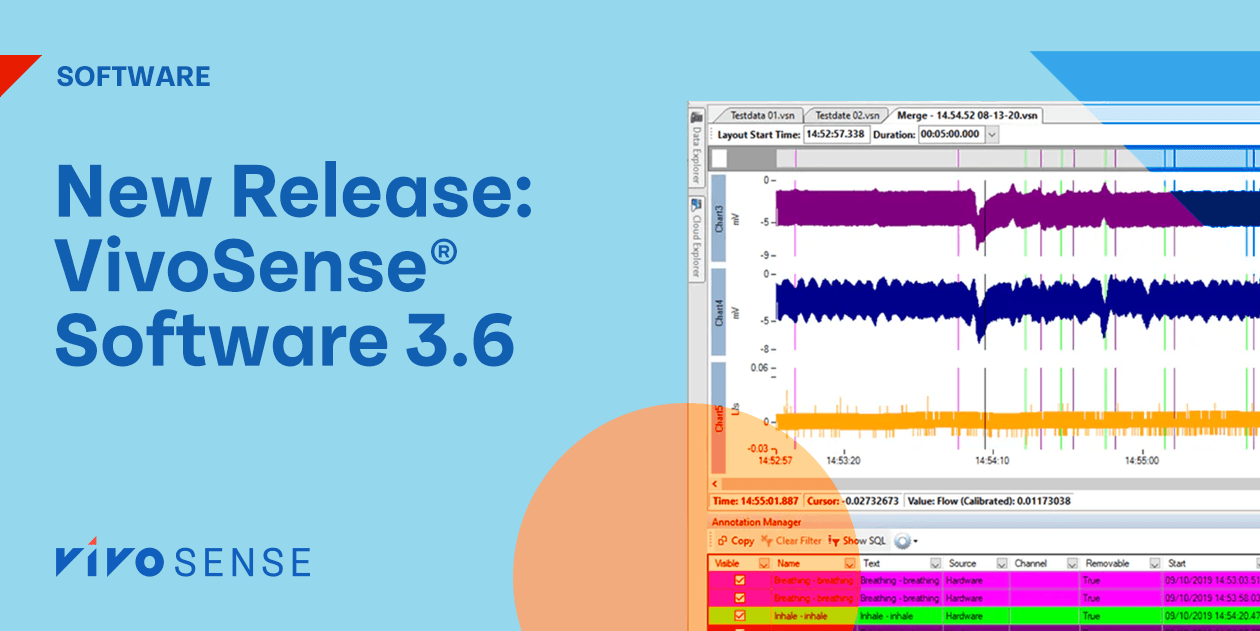Copy annotations with the Copy button
The image size is (1260, 631).
[x=735, y=541]
